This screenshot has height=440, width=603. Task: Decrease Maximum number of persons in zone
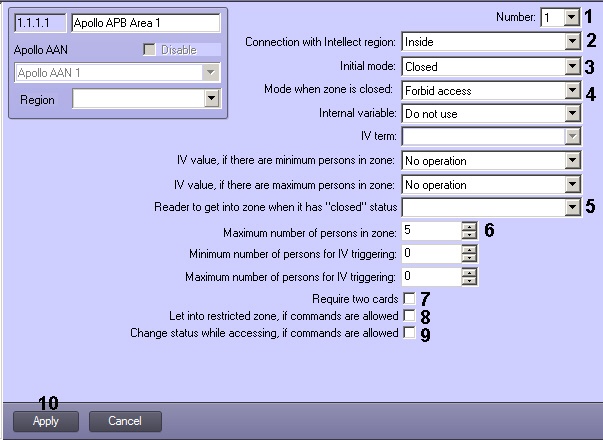[469, 235]
